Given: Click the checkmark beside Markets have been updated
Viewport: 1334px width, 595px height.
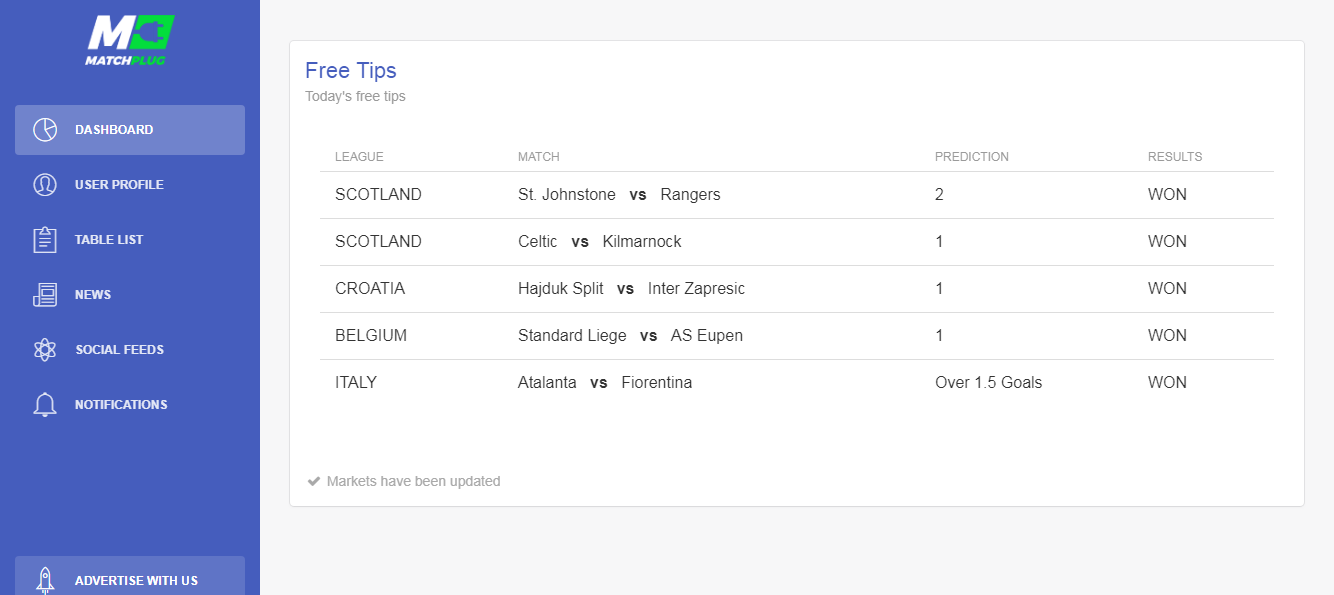Looking at the screenshot, I should [x=314, y=481].
